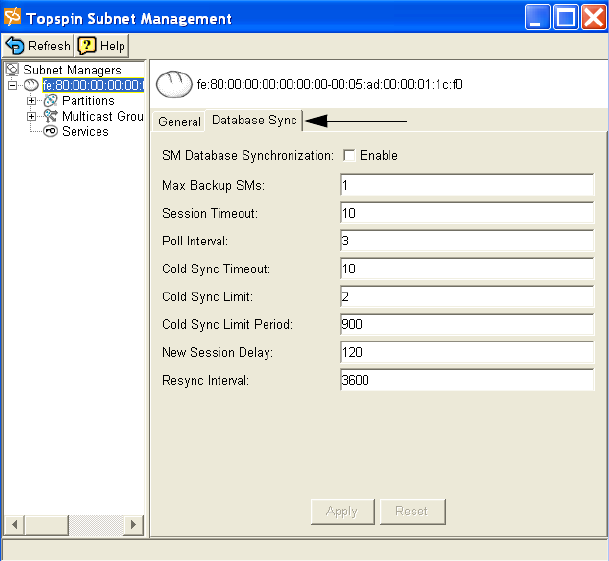
Task: Enable SM Database Synchronization checkbox
Action: (349, 155)
